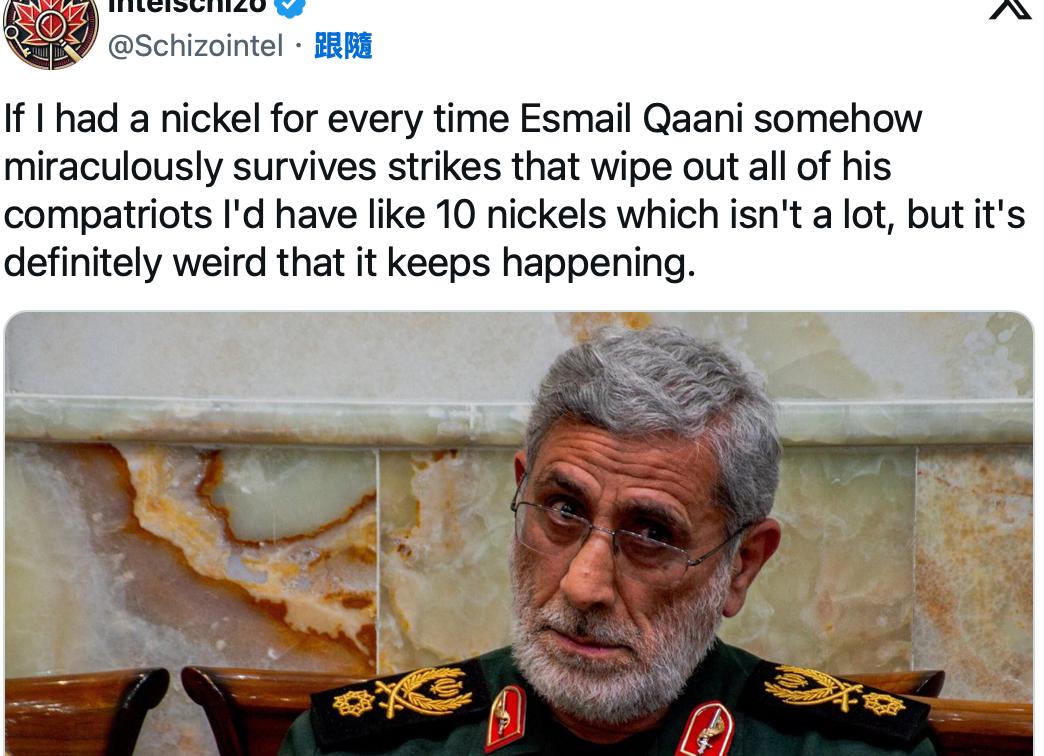Click the blue verified badge

click(290, 7)
